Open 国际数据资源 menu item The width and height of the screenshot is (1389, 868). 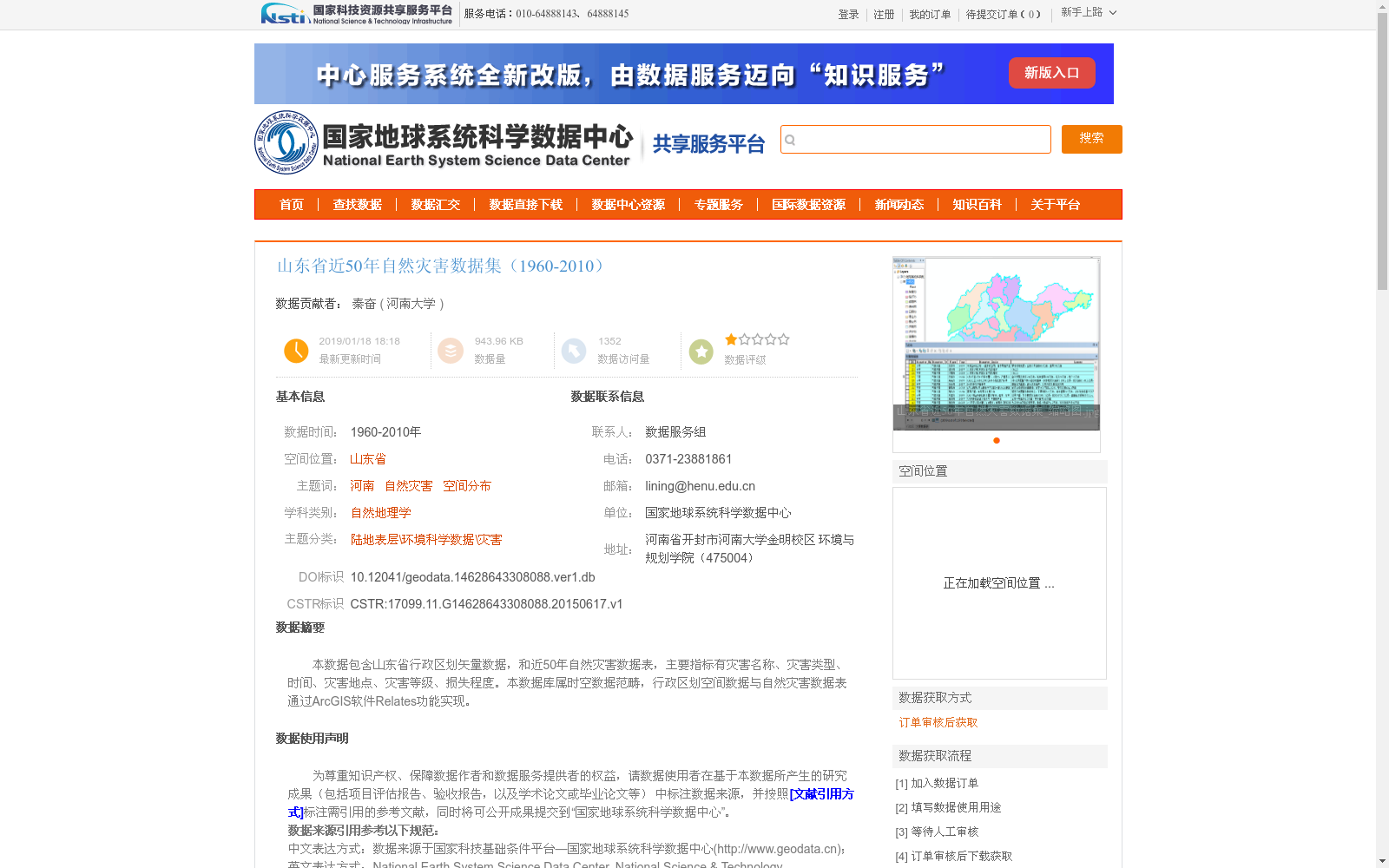point(809,205)
